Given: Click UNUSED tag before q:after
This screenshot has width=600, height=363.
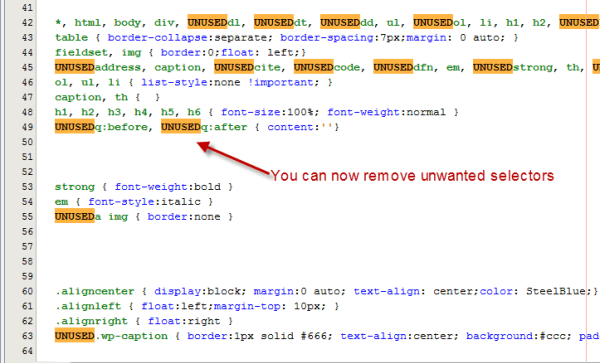Looking at the screenshot, I should pyautogui.click(x=181, y=127).
